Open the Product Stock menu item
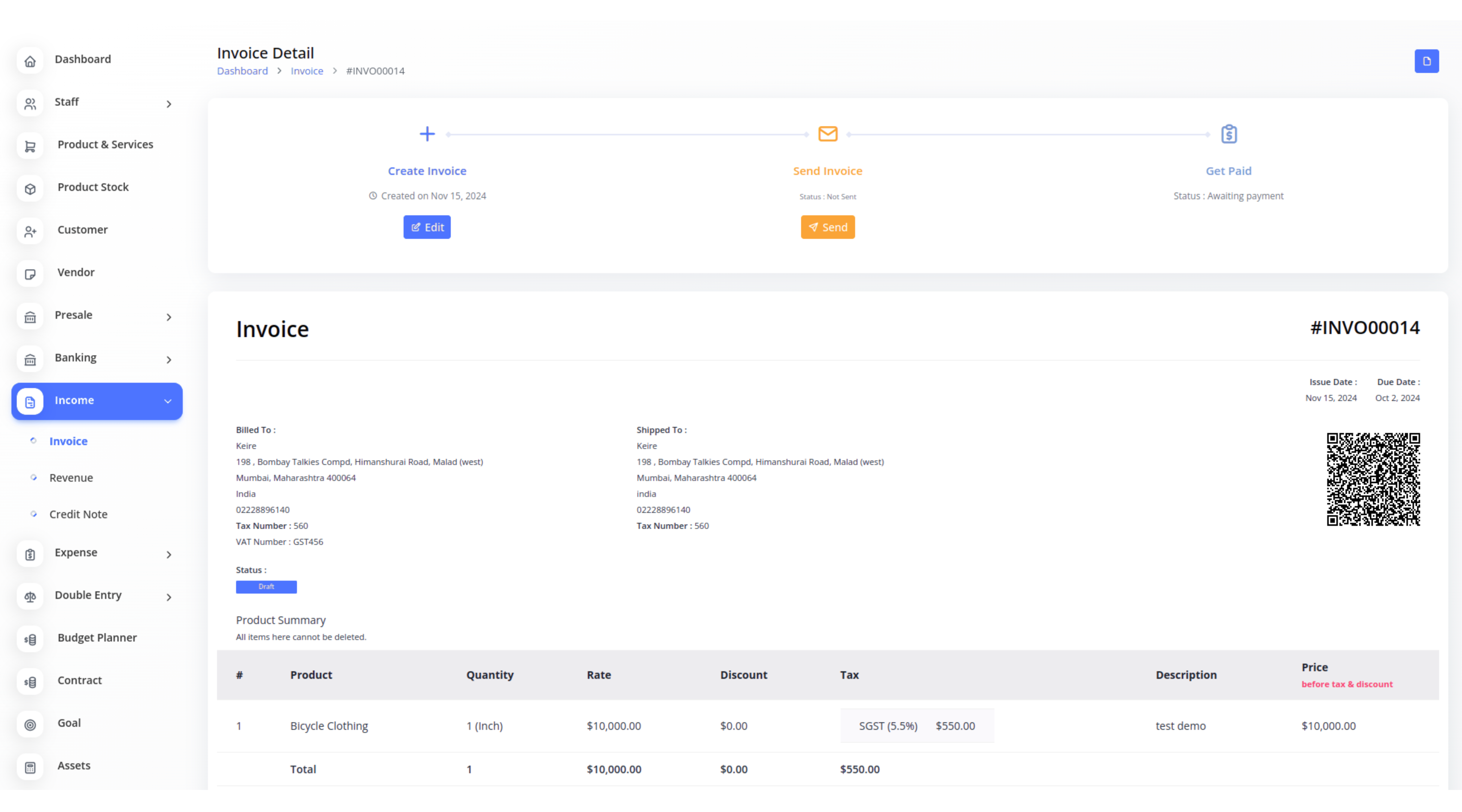The height and width of the screenshot is (812, 1462). 93,187
